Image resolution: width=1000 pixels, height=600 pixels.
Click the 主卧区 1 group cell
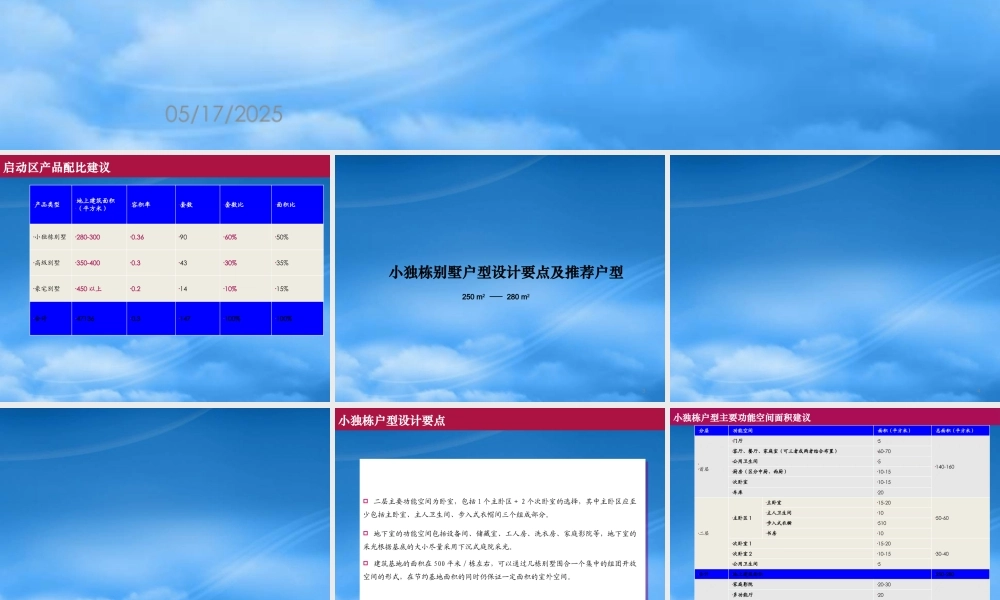pos(746,518)
